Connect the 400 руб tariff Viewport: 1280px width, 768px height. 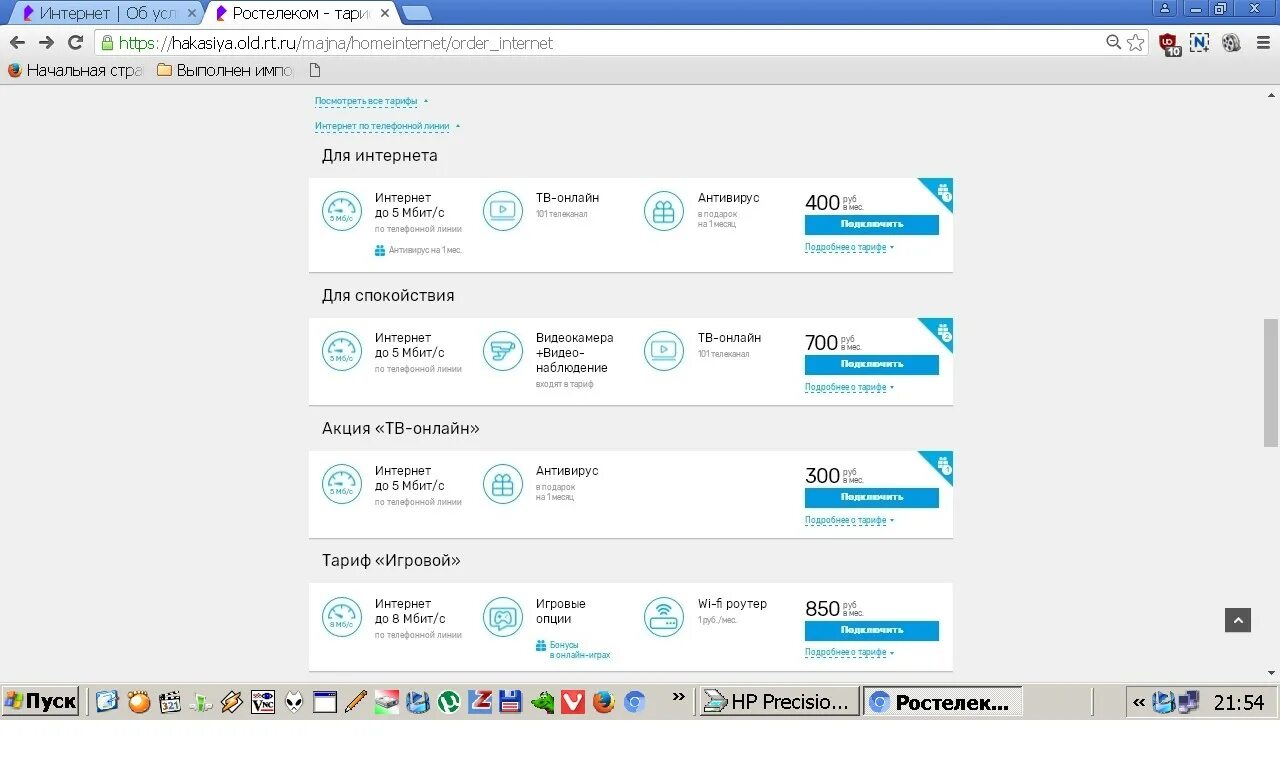tap(871, 225)
